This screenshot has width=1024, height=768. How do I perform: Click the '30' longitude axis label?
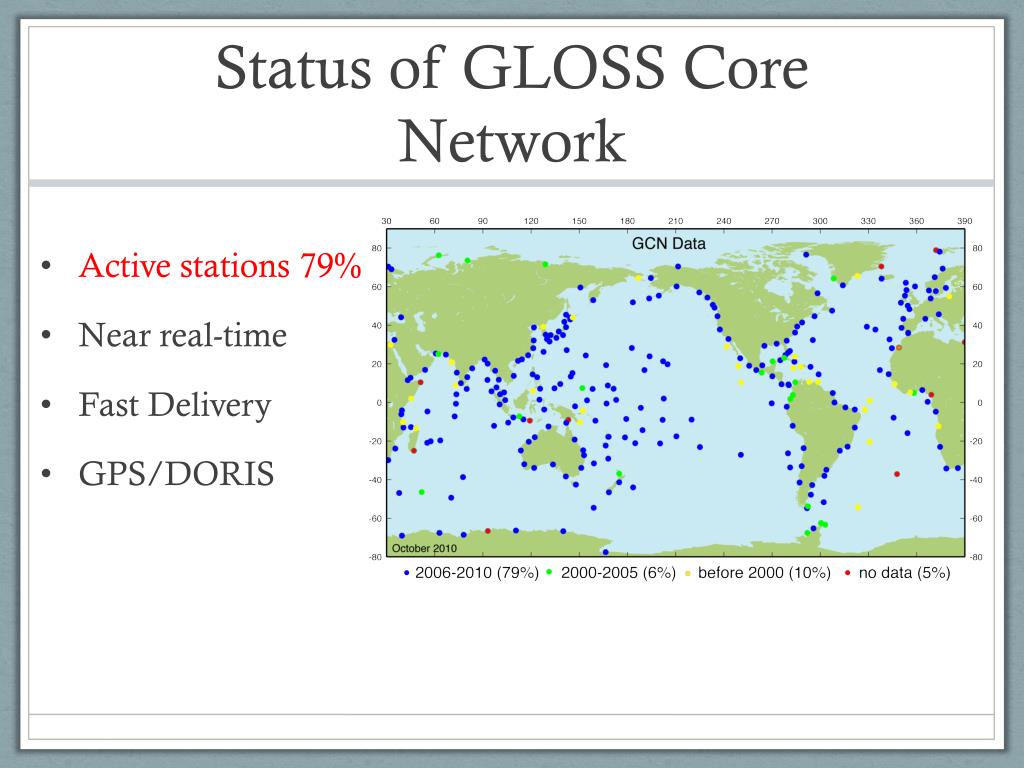pyautogui.click(x=386, y=221)
